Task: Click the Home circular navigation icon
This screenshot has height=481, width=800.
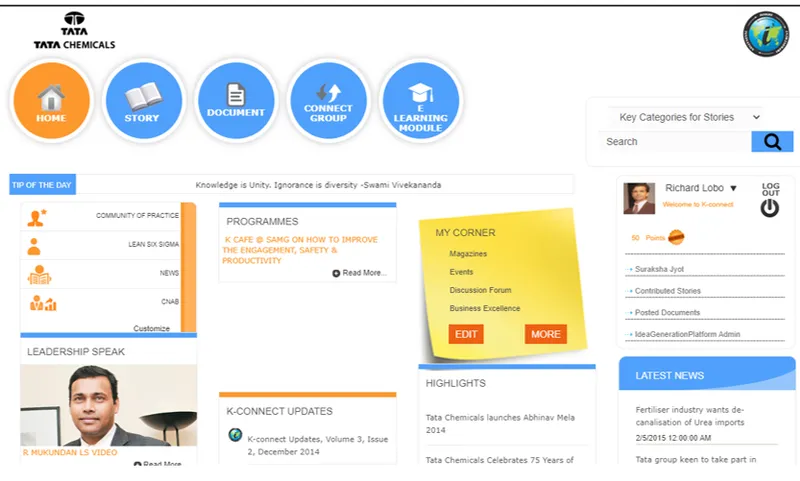Action: tap(51, 101)
